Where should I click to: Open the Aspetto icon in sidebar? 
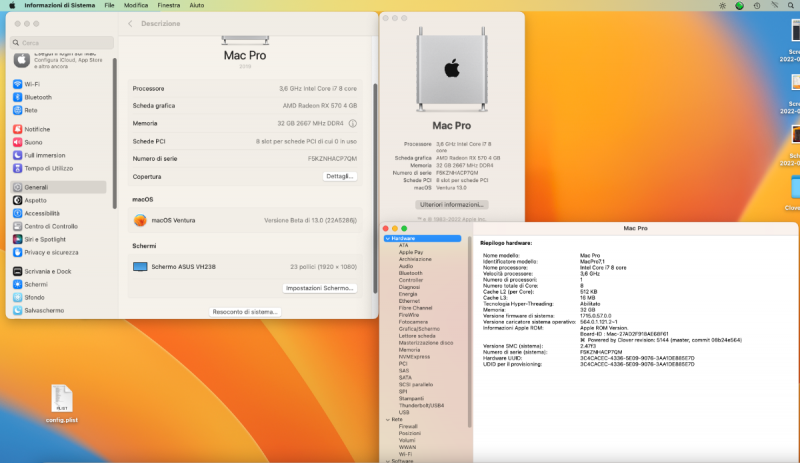coord(17,200)
